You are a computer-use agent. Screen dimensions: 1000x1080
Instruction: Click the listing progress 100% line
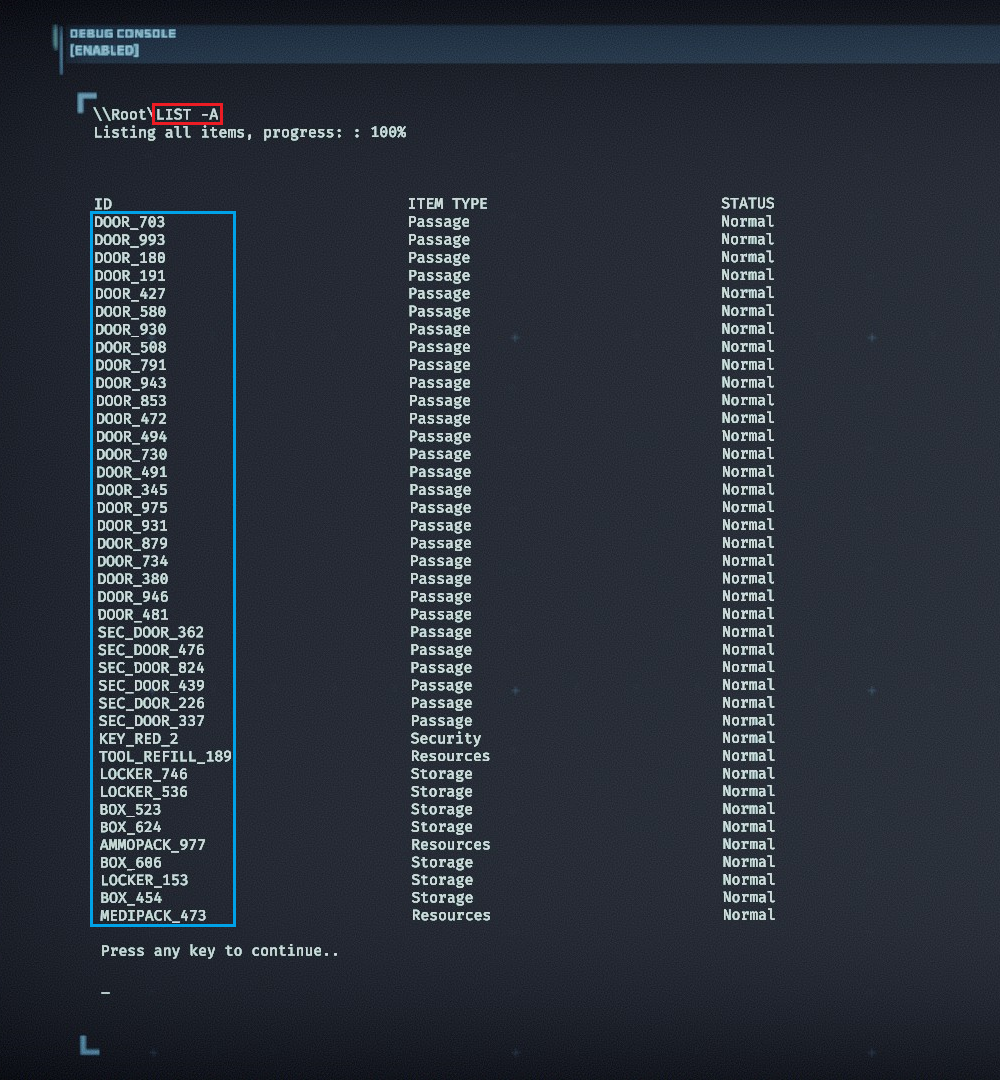(249, 132)
